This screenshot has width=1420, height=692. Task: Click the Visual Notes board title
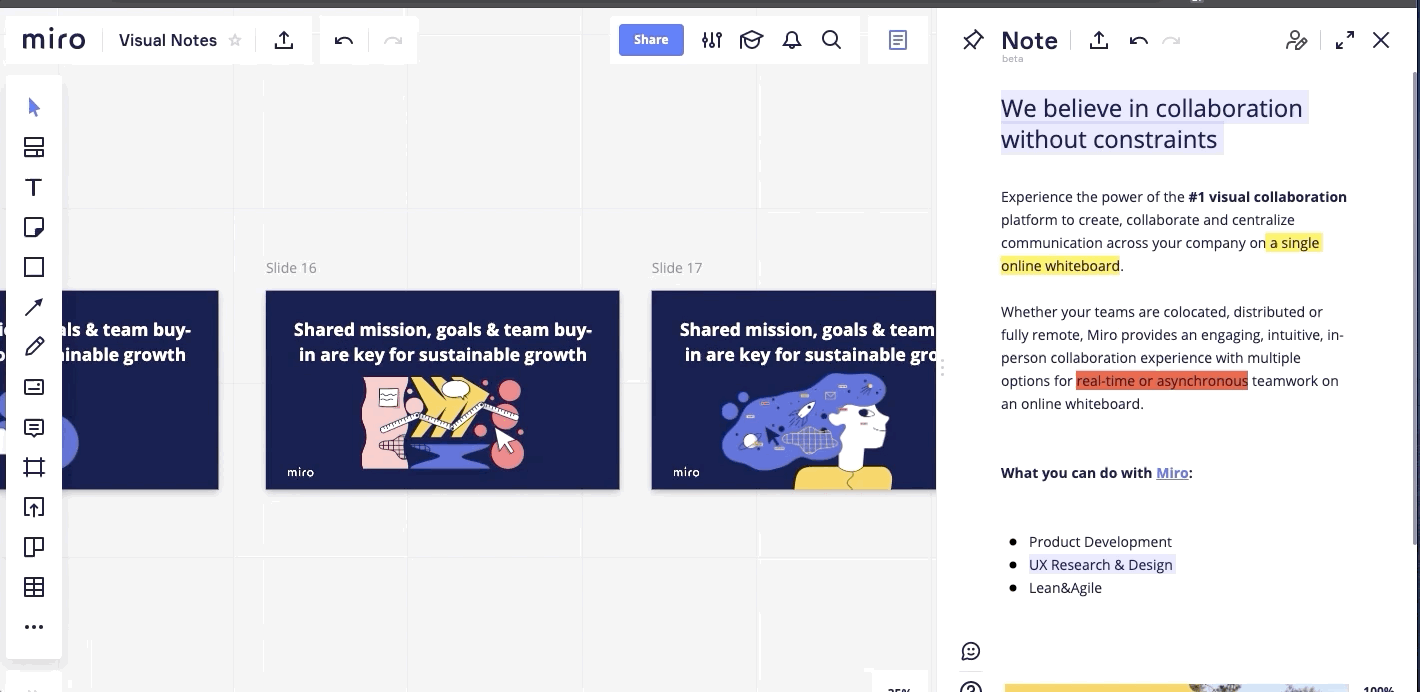coord(168,40)
